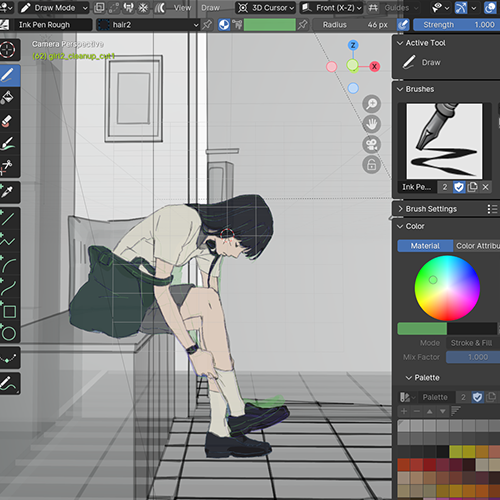Switch to the Color Attribute tab
The image size is (500, 500).
[x=477, y=246]
